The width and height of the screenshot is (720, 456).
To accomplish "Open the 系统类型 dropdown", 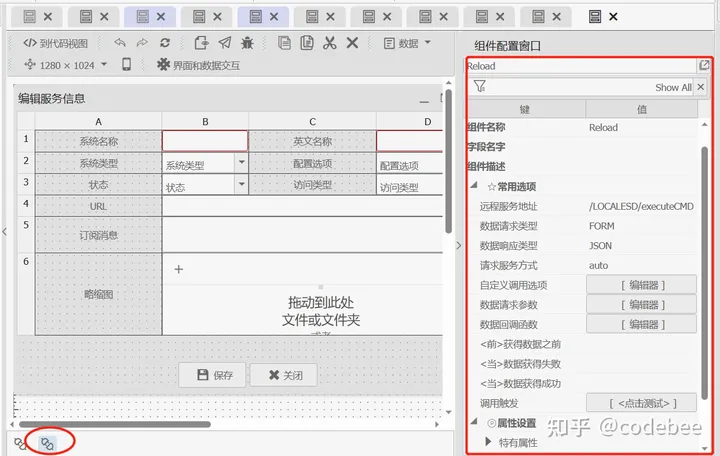I will click(x=241, y=162).
